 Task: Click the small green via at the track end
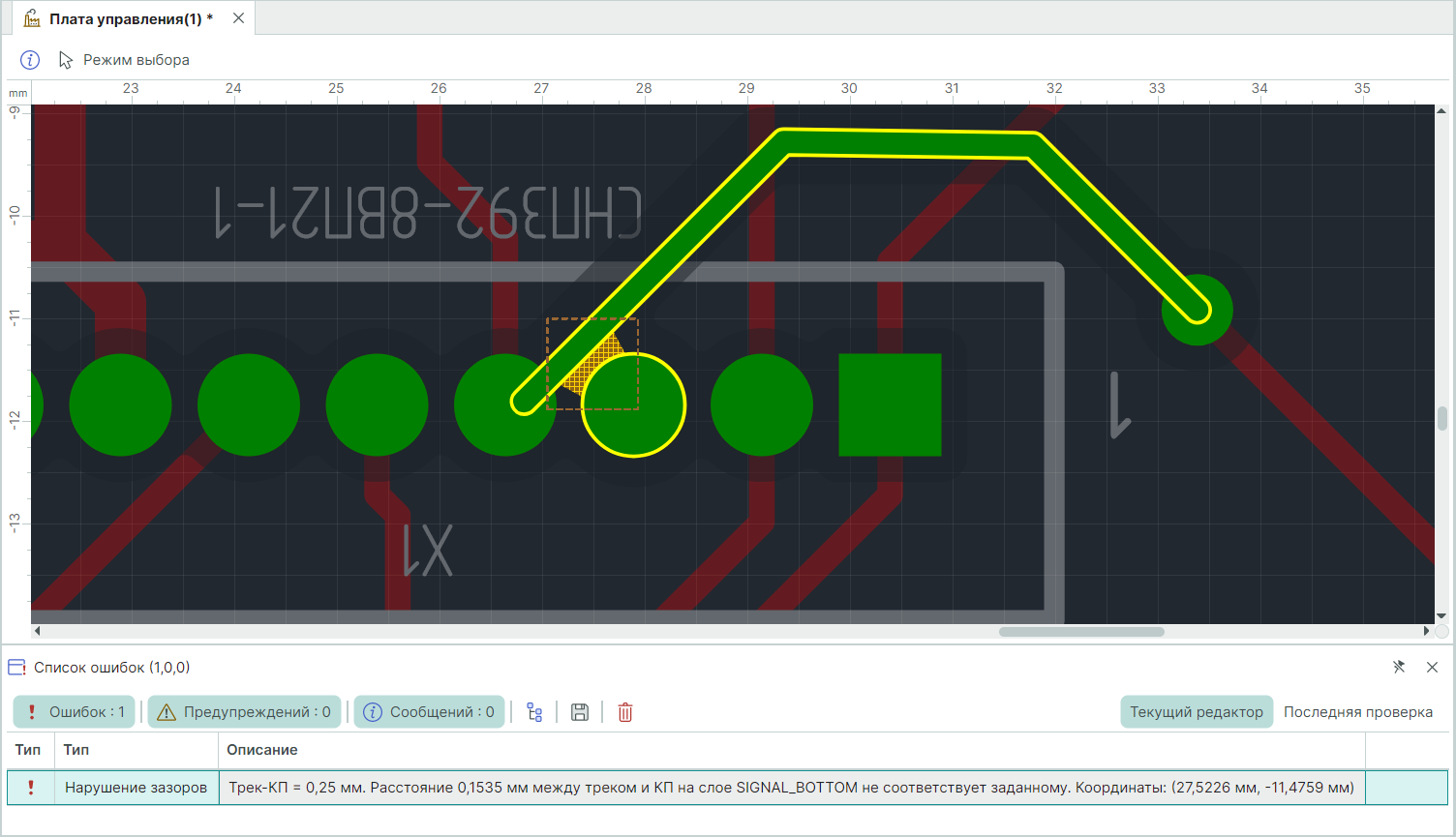coord(1198,311)
